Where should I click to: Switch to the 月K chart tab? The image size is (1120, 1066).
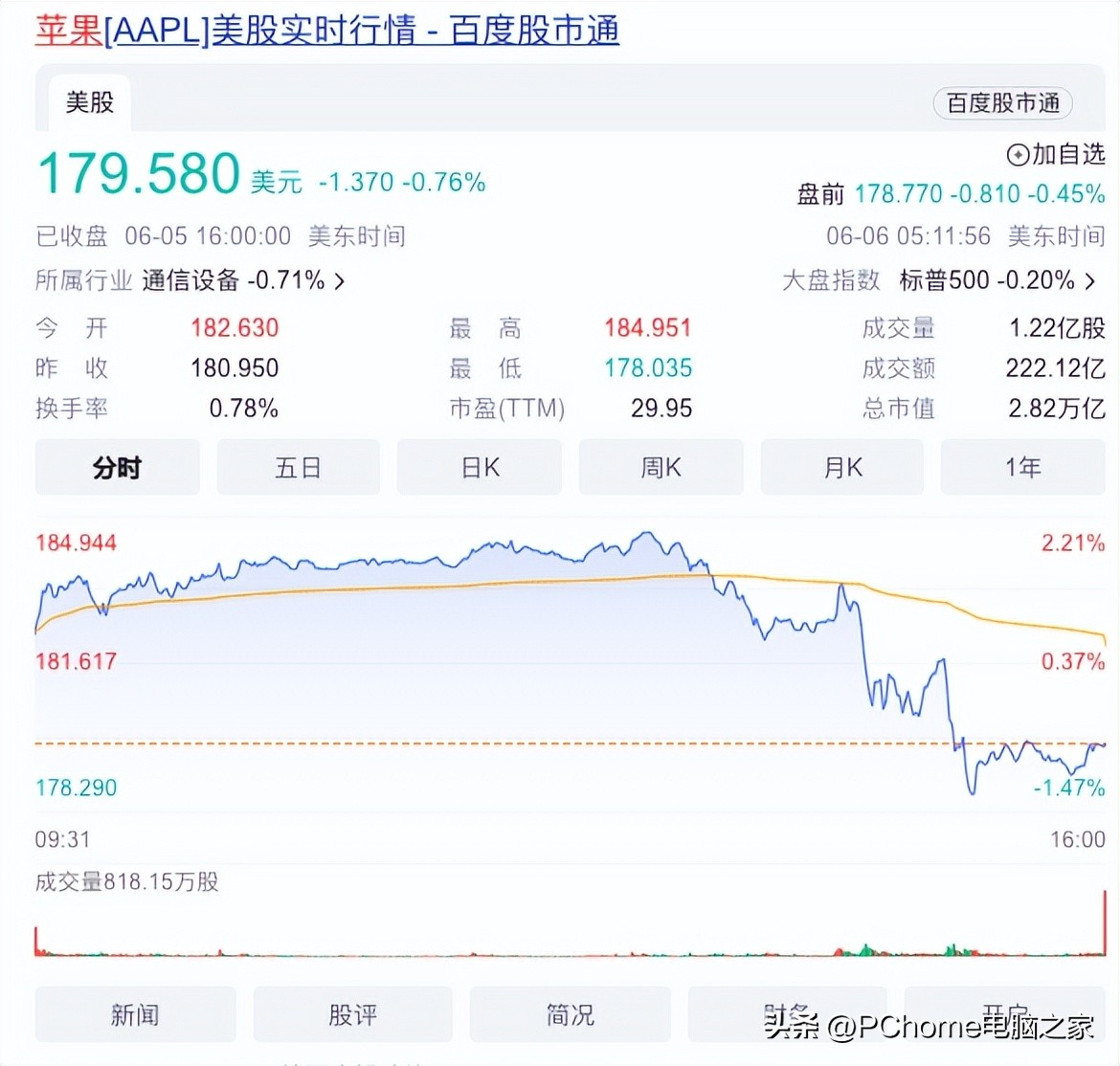pyautogui.click(x=842, y=468)
